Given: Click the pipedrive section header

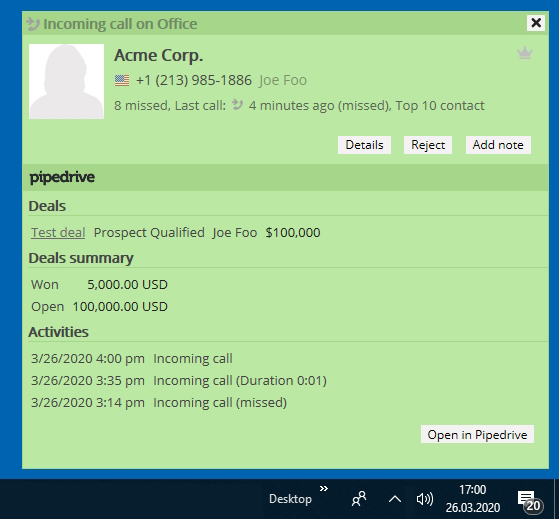Looking at the screenshot, I should [285, 177].
